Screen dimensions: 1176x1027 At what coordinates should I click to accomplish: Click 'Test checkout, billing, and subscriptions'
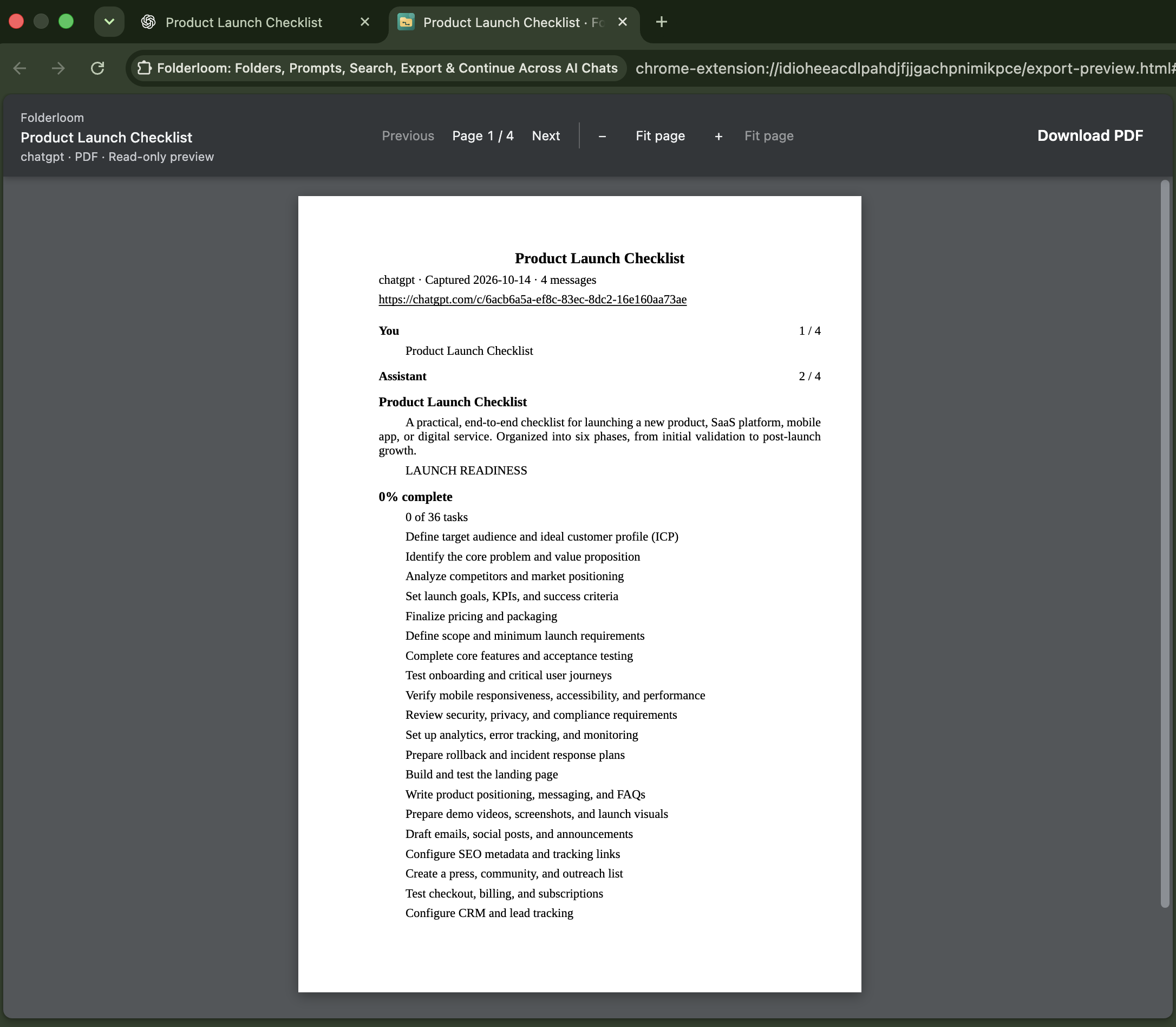[x=504, y=893]
